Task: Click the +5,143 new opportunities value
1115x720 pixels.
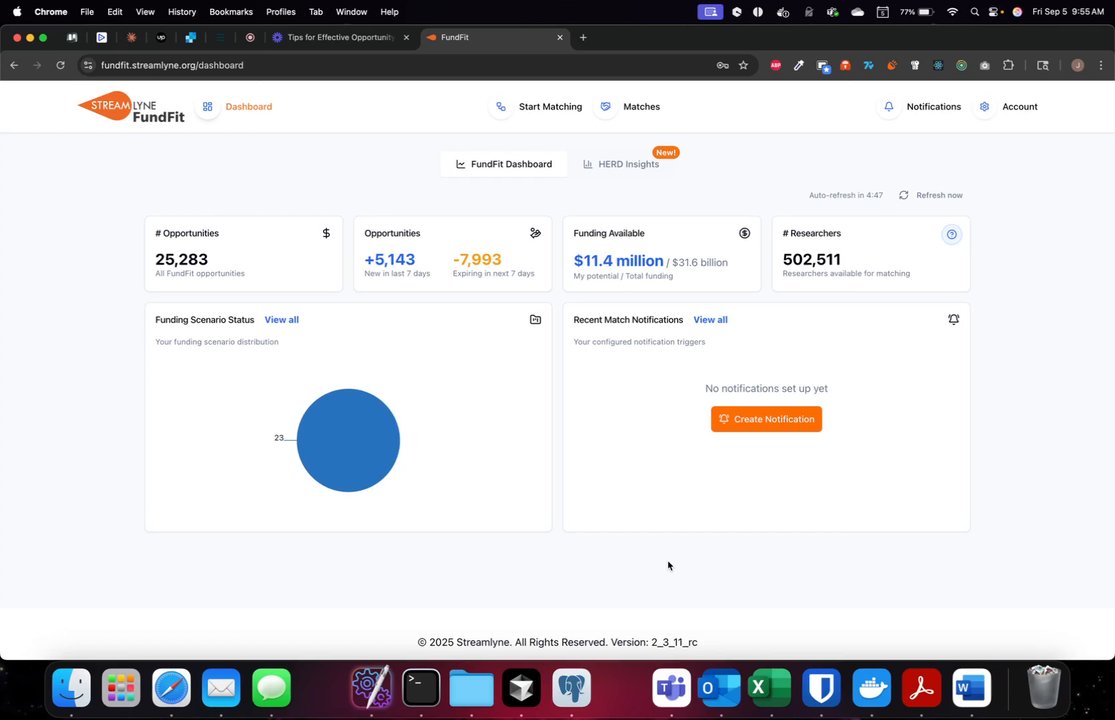Action: click(x=390, y=259)
